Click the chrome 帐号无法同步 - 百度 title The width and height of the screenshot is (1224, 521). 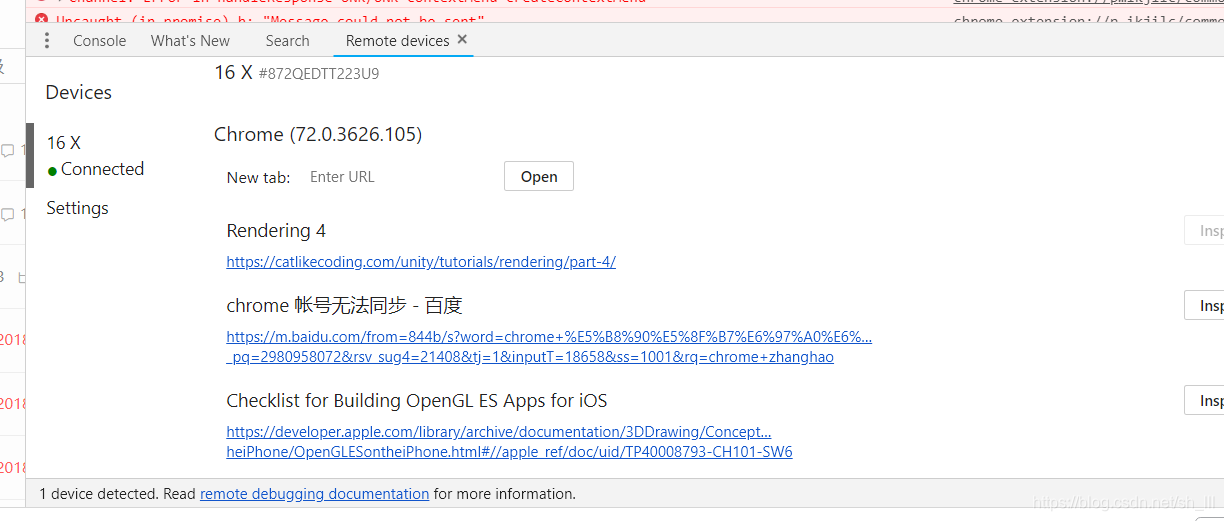coord(344,305)
